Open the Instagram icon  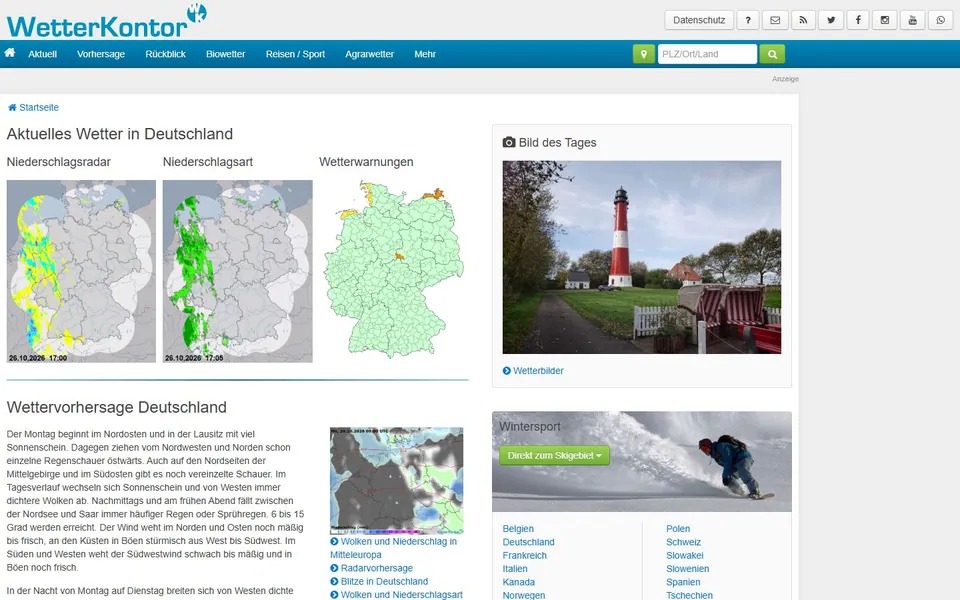(885, 20)
